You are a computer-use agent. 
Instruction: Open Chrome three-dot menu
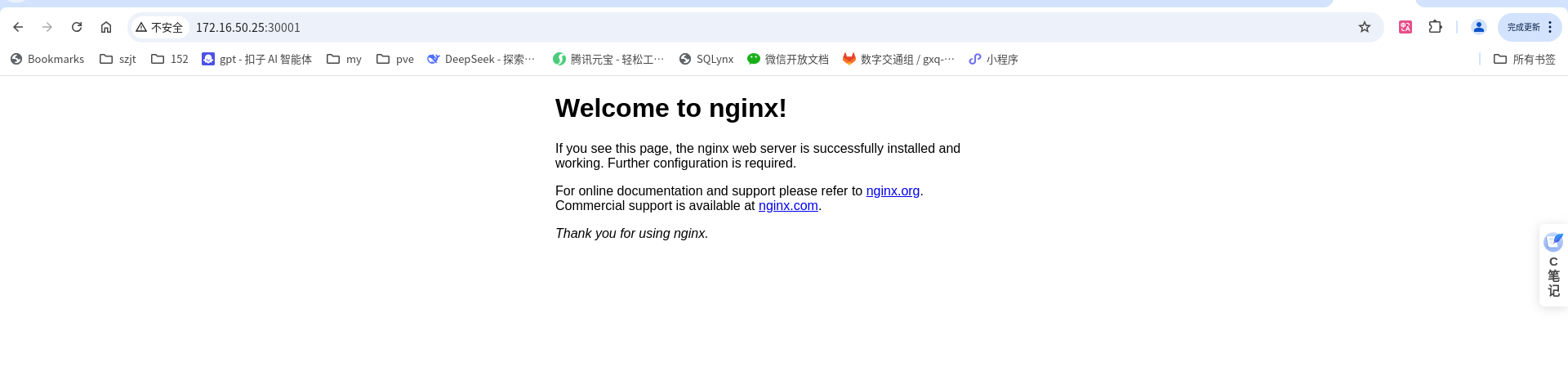point(1550,27)
